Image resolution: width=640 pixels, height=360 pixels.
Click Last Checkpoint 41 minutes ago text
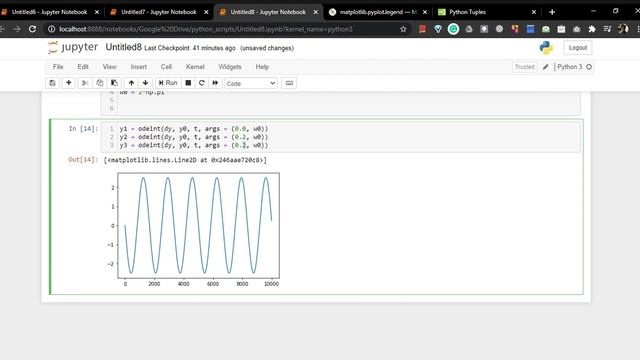[x=190, y=48]
